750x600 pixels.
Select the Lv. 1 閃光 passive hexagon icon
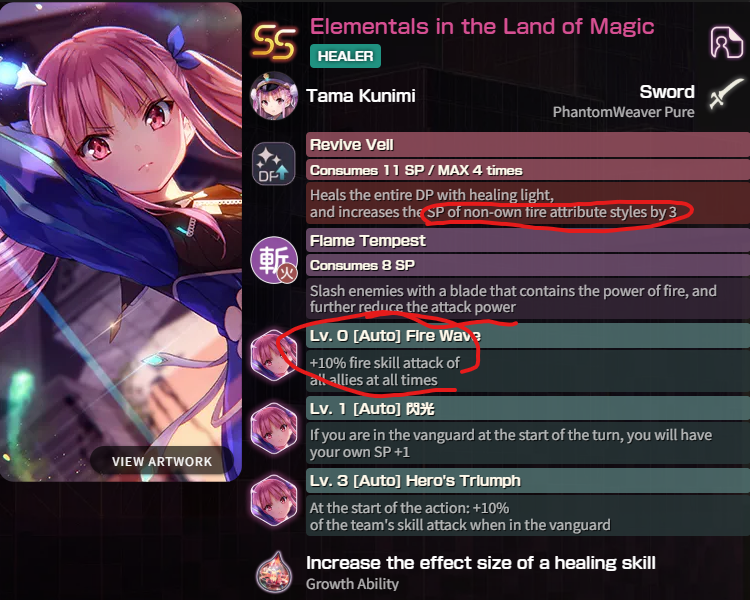point(274,428)
